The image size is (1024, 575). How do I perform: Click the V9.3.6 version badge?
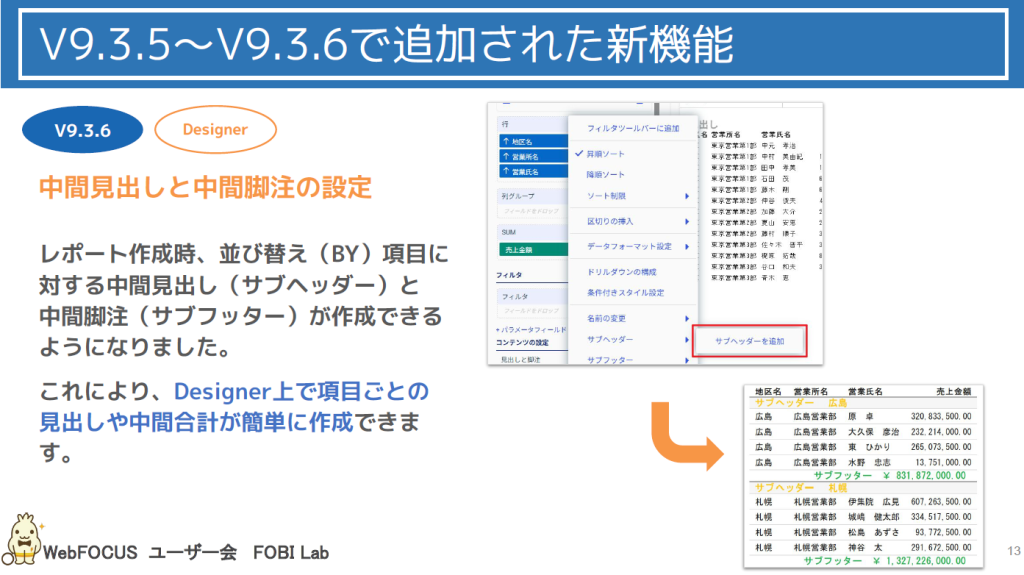click(82, 130)
